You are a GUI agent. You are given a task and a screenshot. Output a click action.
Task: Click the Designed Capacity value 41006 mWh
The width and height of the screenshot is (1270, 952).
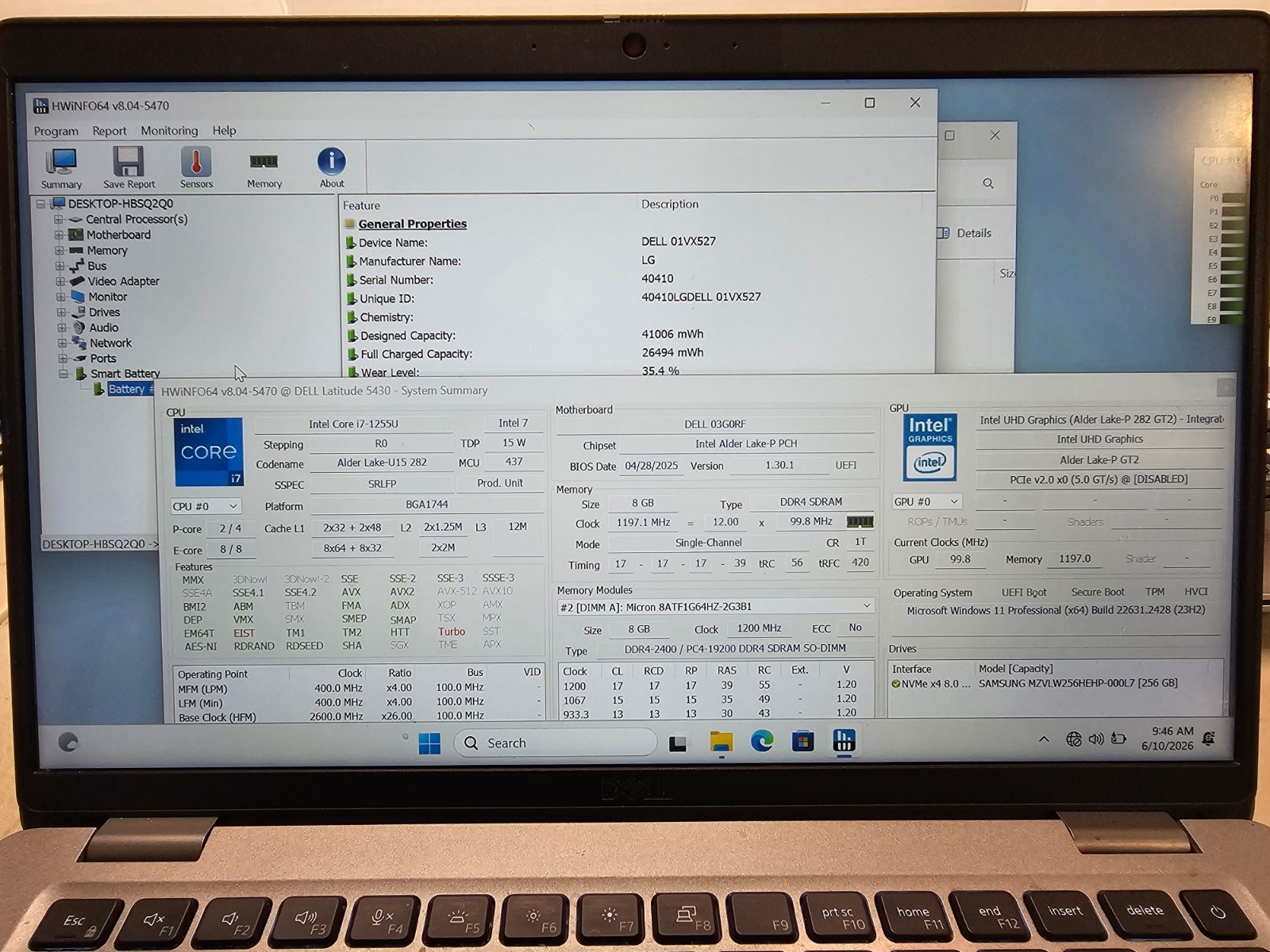coord(672,334)
